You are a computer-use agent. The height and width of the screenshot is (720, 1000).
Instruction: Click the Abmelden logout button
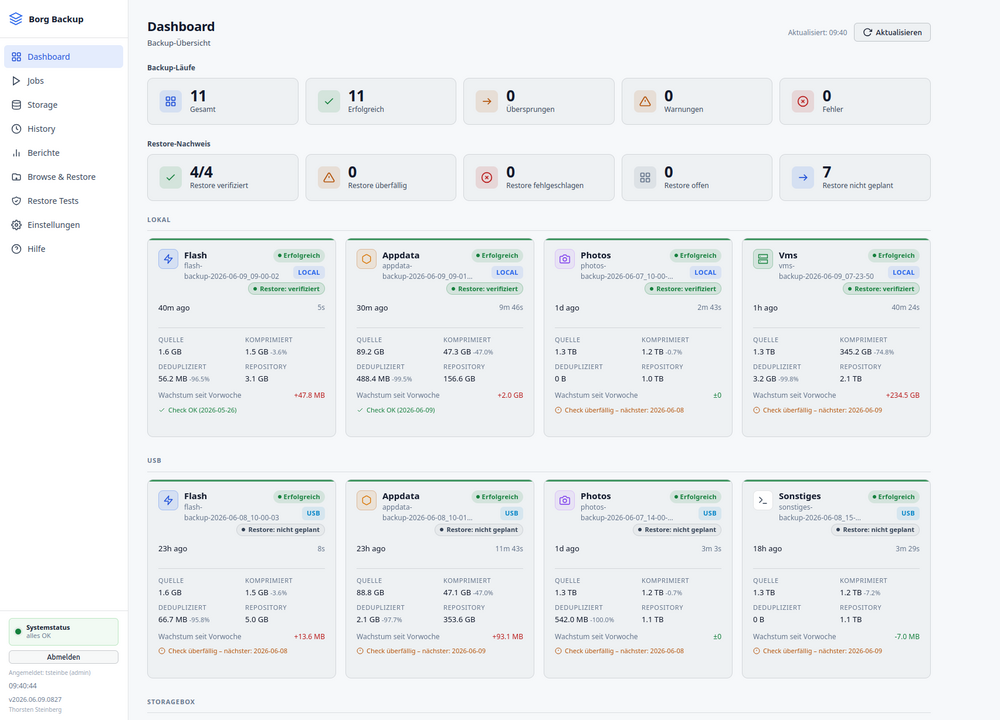click(64, 657)
